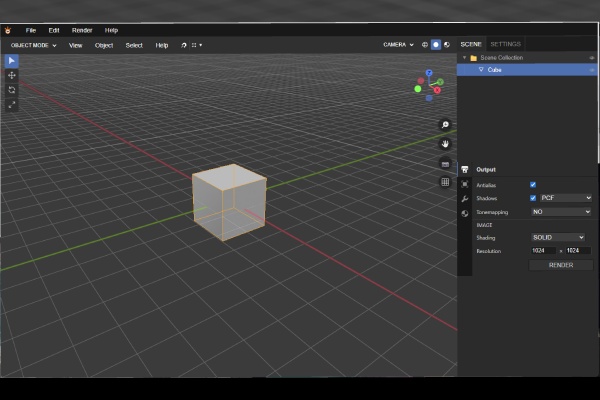Click the RENDER button
The width and height of the screenshot is (600, 400).
[x=561, y=265]
